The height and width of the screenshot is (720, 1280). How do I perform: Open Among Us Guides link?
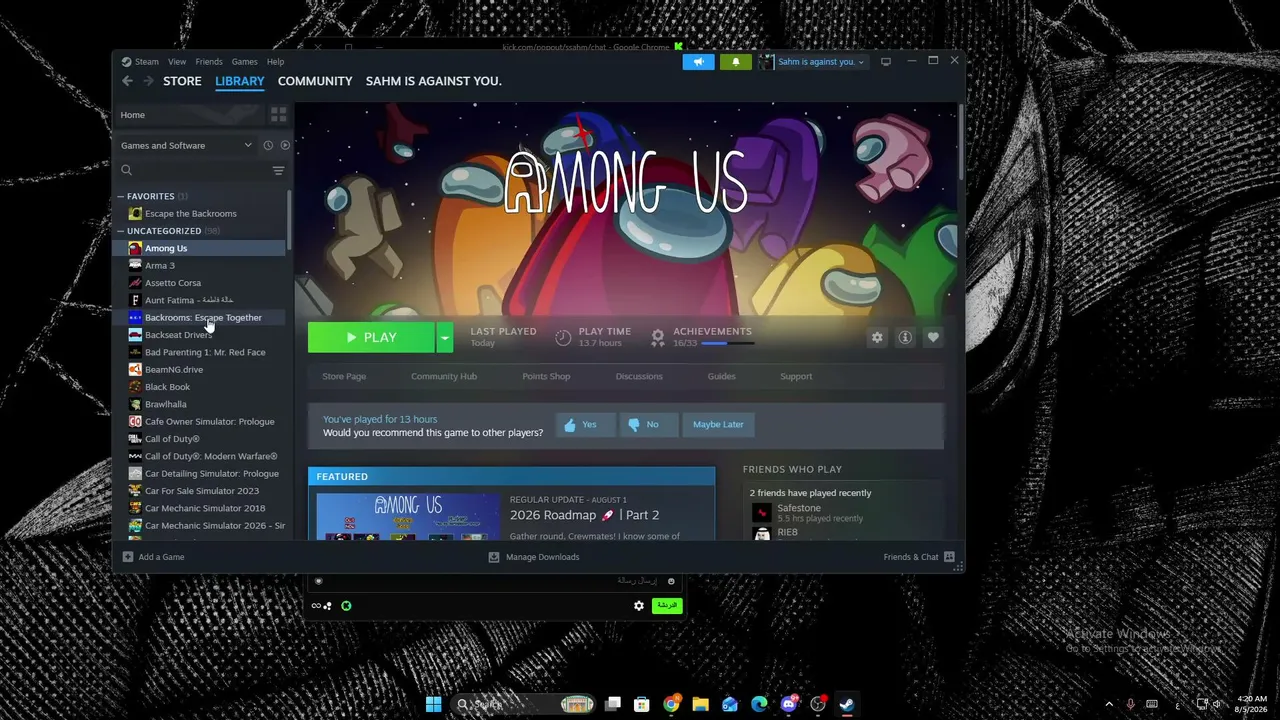[x=721, y=376]
